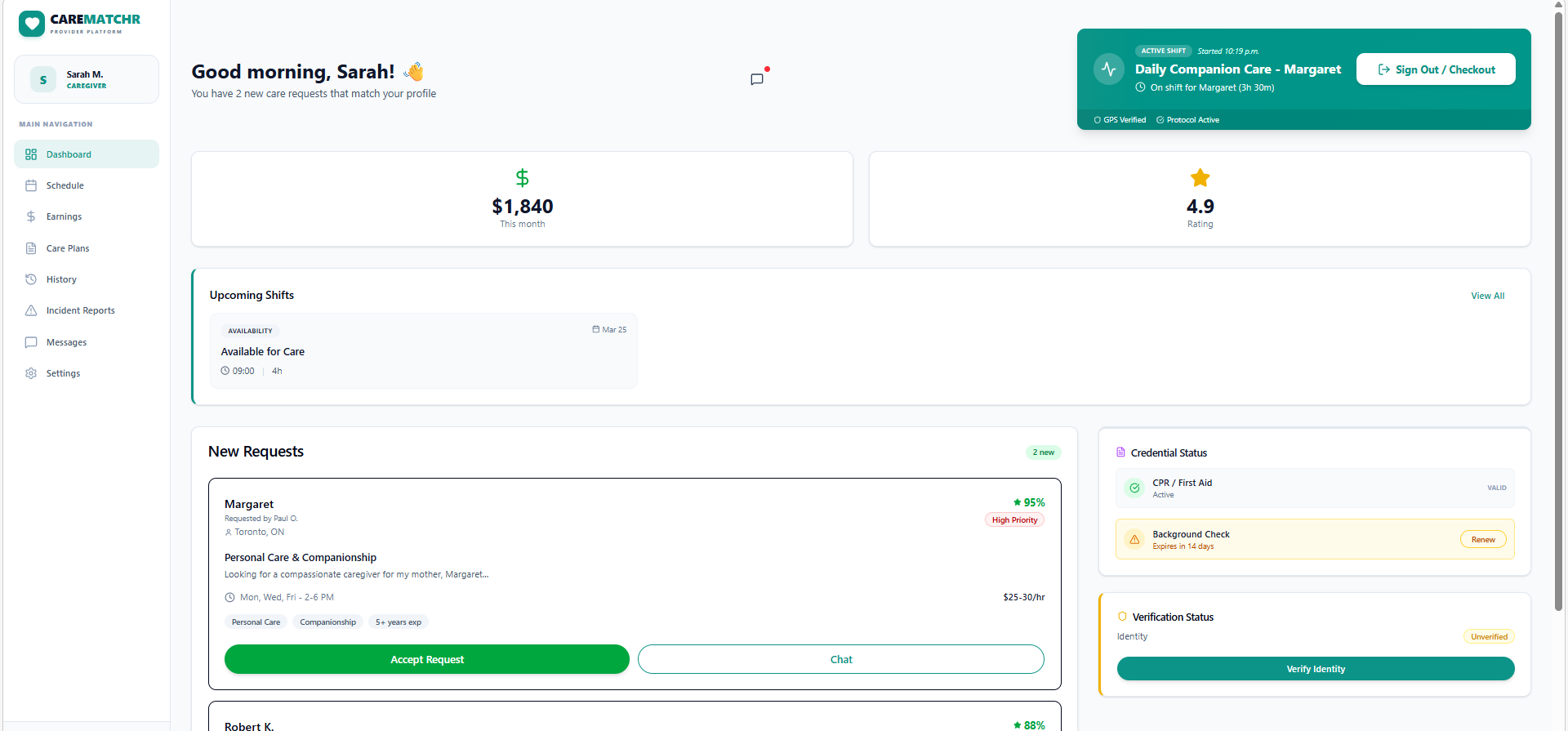This screenshot has width=1568, height=731.
Task: Click the 4.9 Rating value
Action: 1200,207
